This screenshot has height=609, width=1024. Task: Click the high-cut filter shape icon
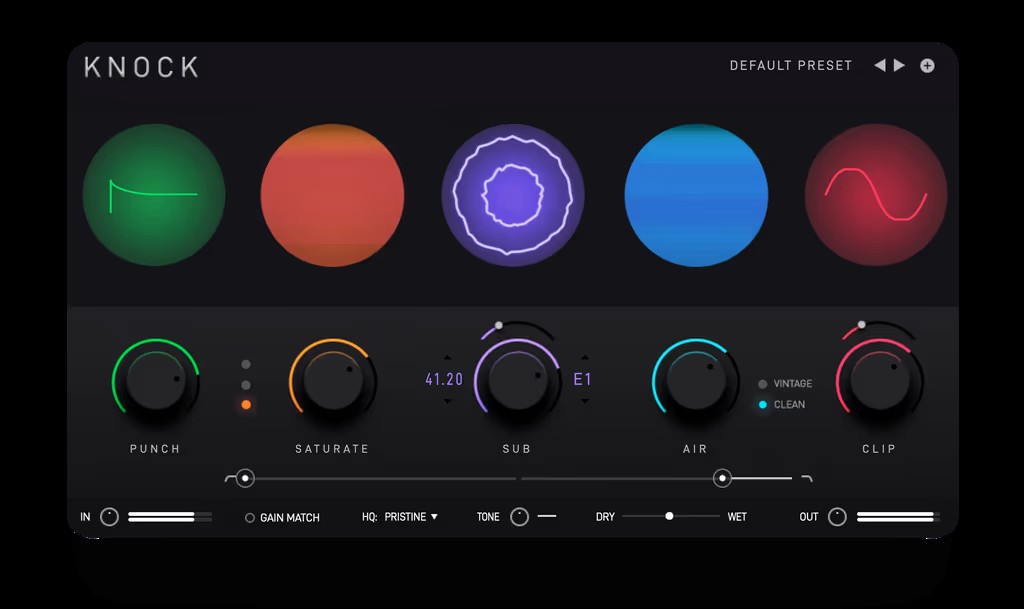[x=807, y=479]
